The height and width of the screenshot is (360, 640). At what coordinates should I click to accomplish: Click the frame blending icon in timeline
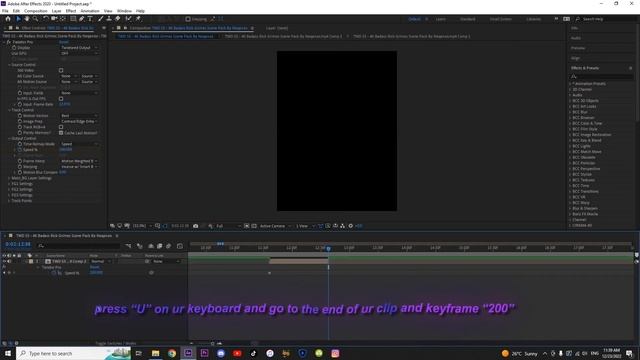click(x=160, y=246)
